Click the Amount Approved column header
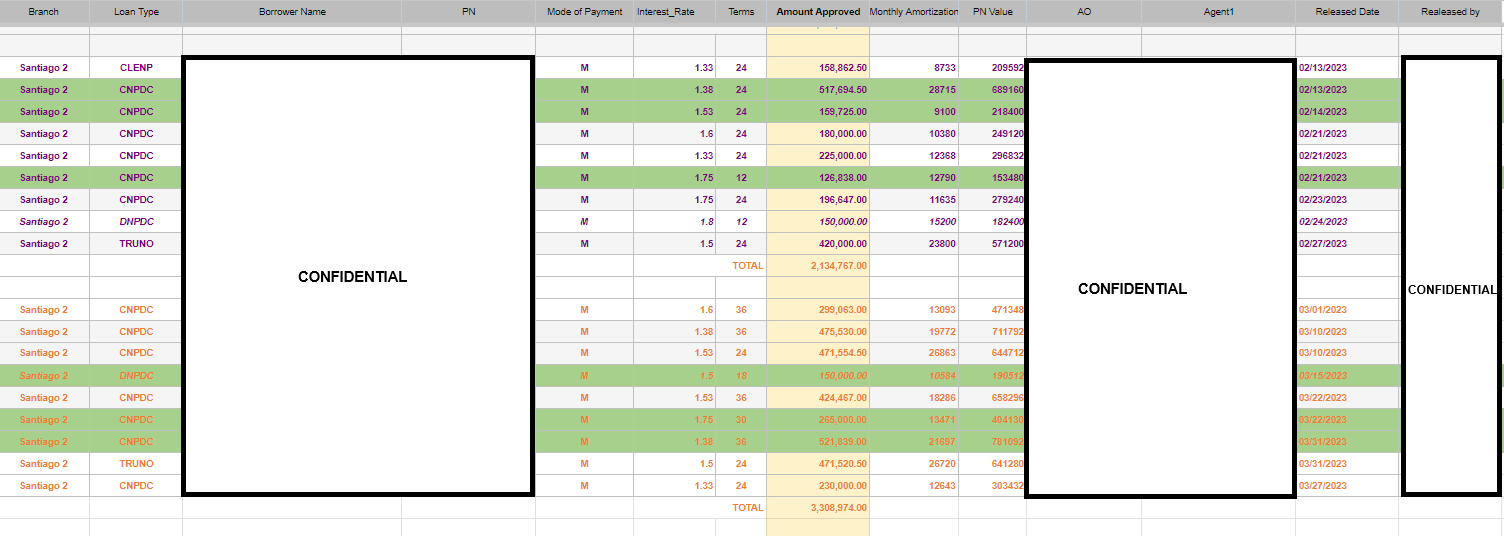This screenshot has height=558, width=1504. (x=818, y=12)
